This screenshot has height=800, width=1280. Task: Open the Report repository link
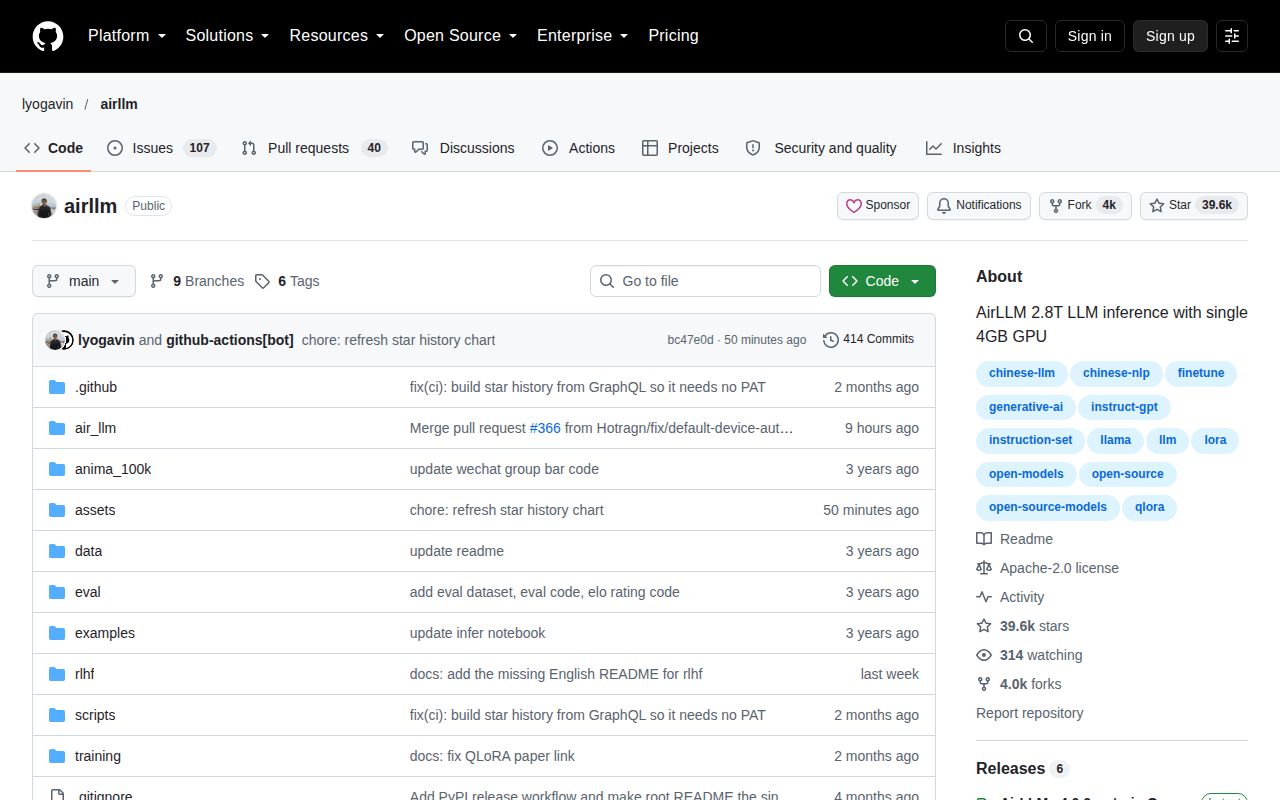(1030, 713)
